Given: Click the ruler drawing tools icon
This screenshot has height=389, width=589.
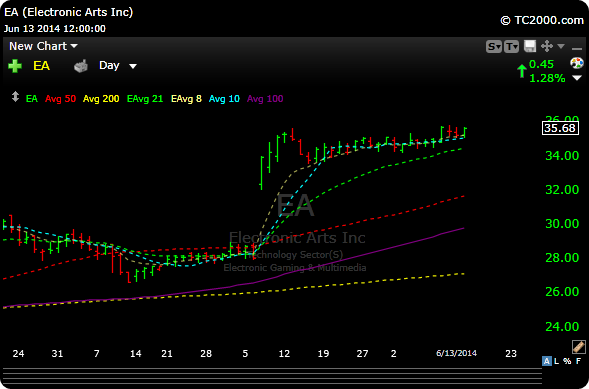Looking at the screenshot, I should click(578, 347).
